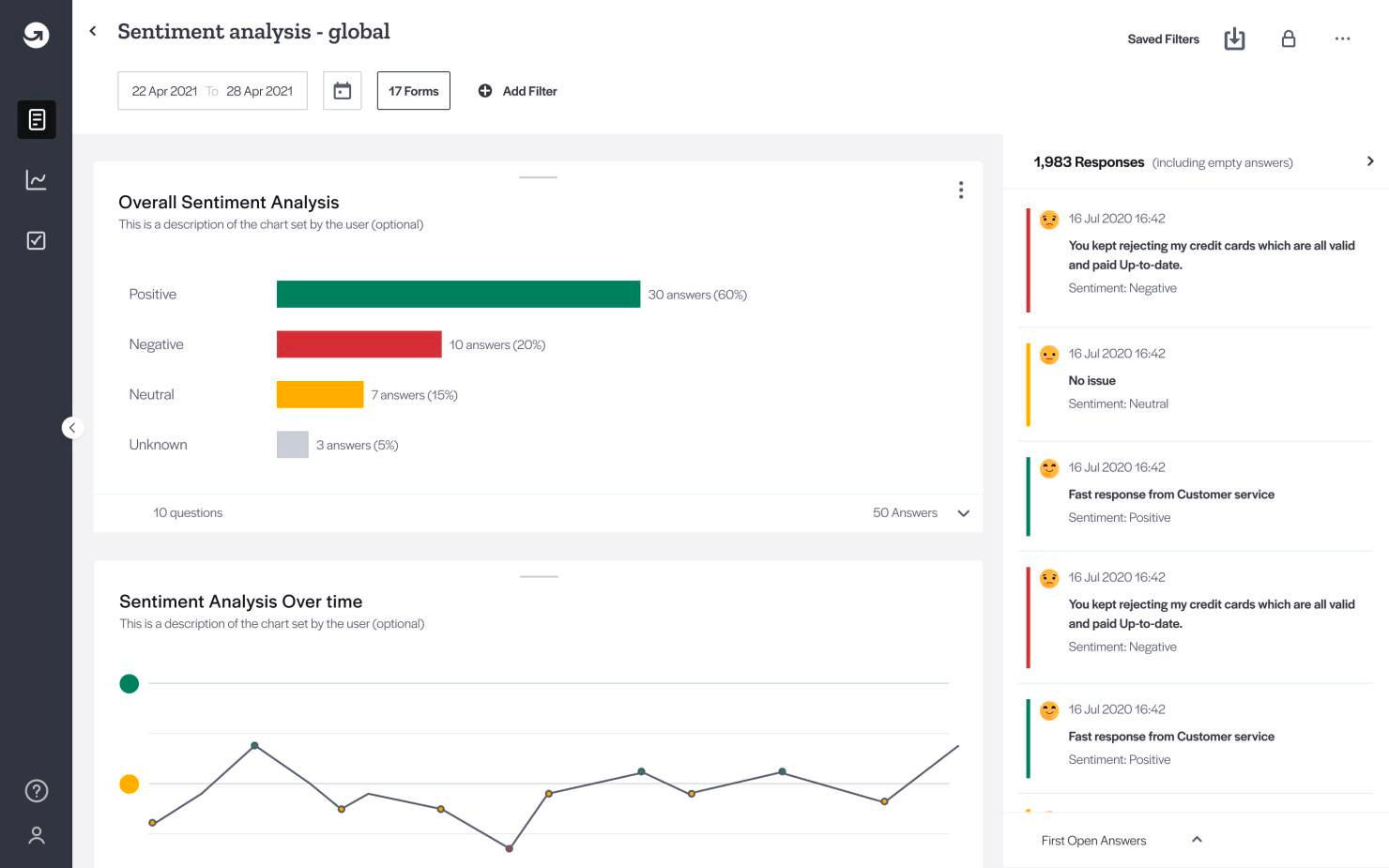Add a new filter with Add Filter
Viewport: 1389px width, 868px height.
(x=517, y=91)
